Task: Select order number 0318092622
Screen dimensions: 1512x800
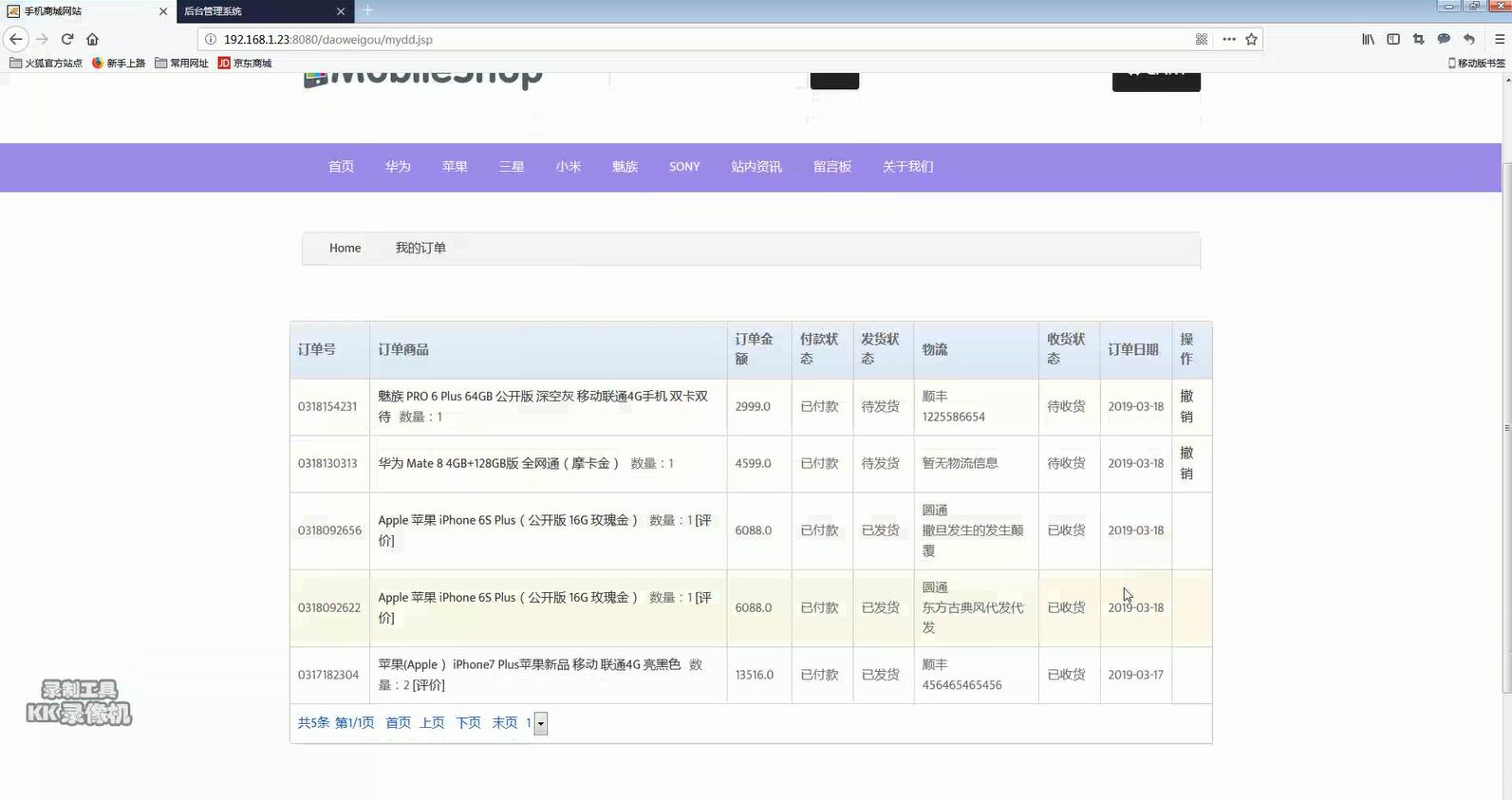Action: pos(329,607)
